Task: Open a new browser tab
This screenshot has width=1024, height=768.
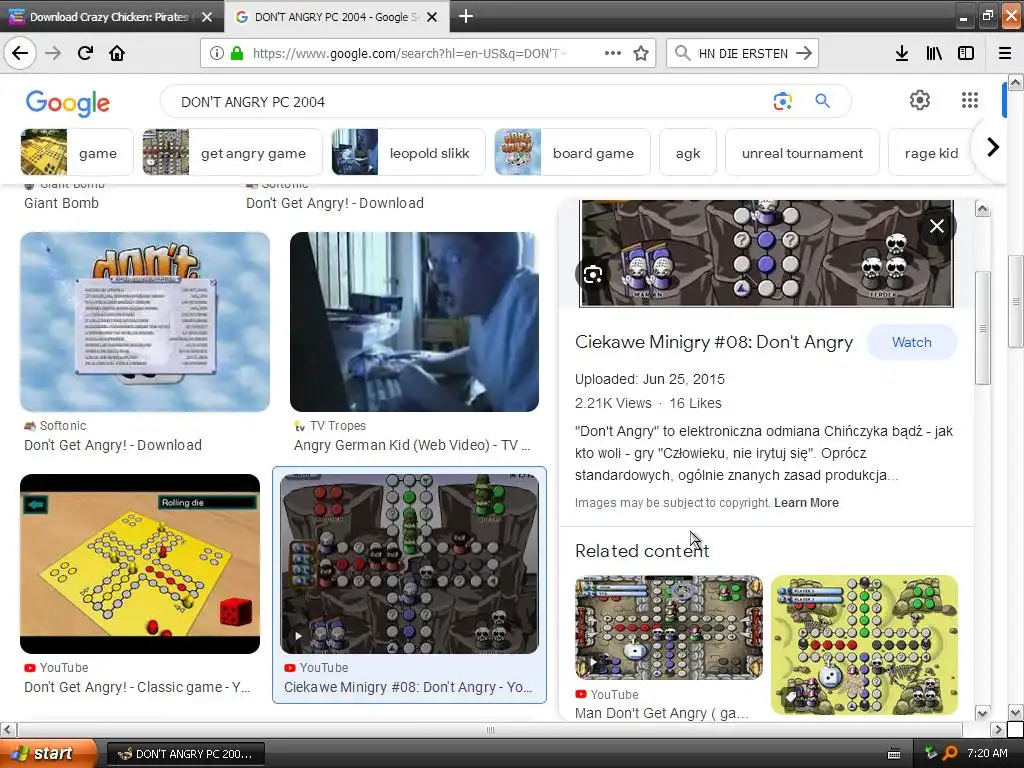Action: (466, 16)
